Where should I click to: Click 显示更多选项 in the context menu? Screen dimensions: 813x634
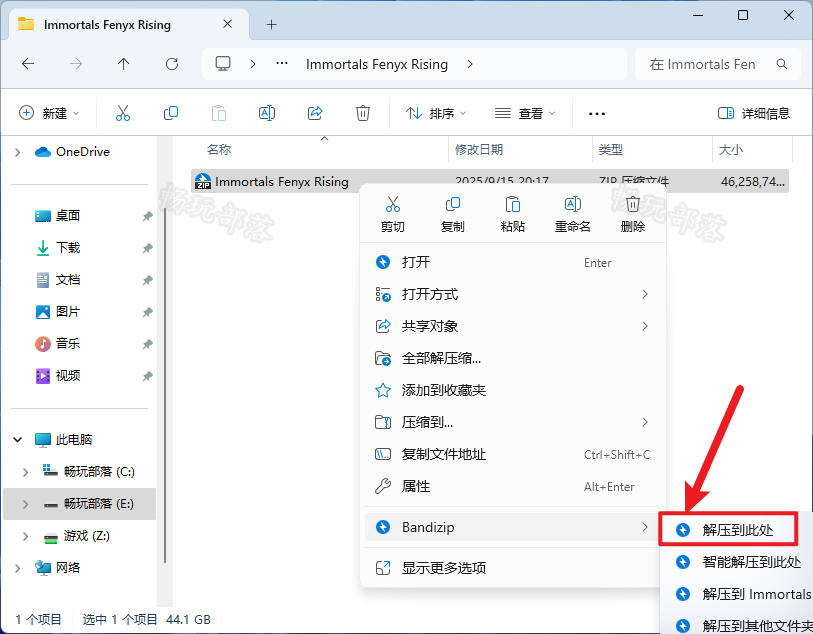point(513,568)
